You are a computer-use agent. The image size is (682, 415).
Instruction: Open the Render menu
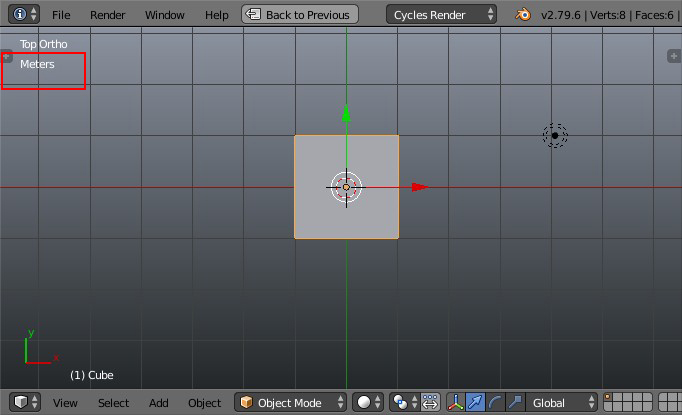107,15
